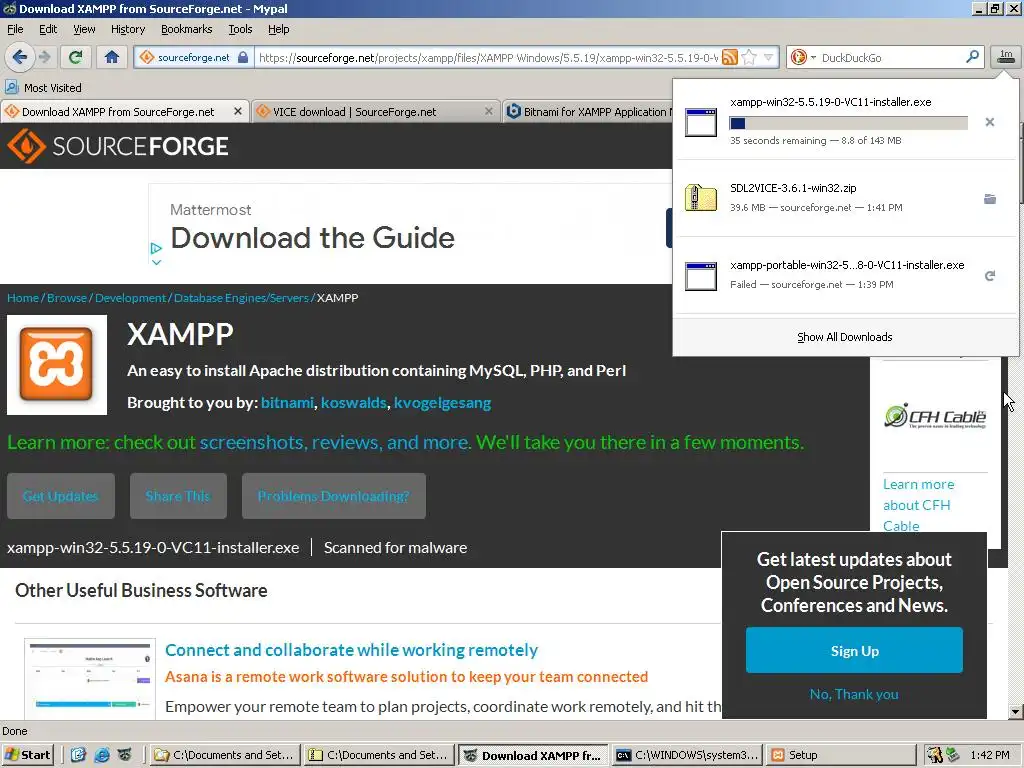1024x768 pixels.
Task: Open the Edit menu
Action: coord(48,29)
